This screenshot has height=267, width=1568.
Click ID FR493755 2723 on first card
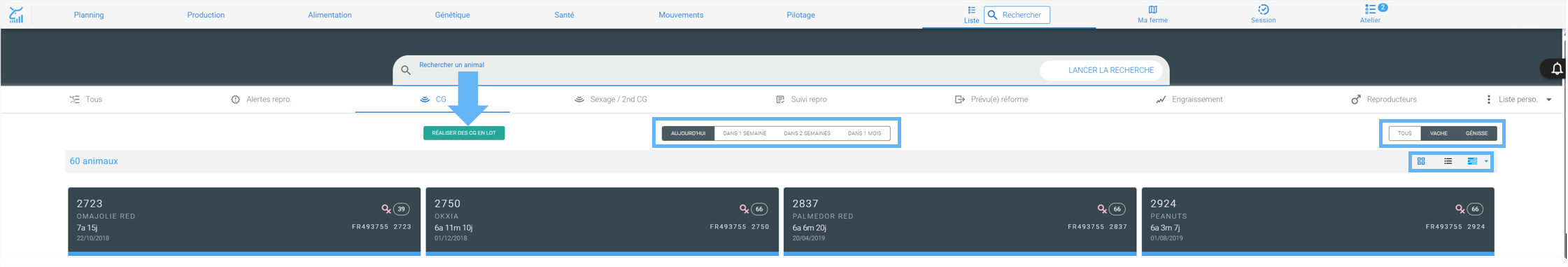coord(381,227)
